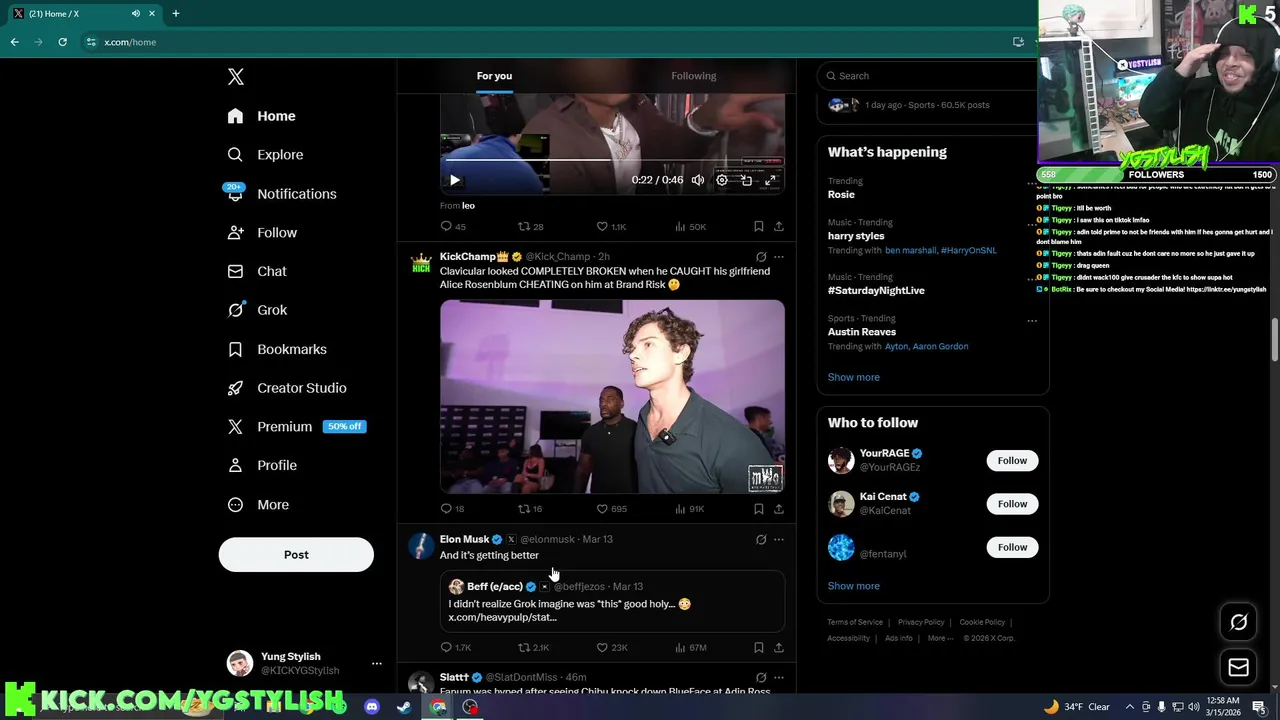
Task: Show more trends in What's happening
Action: tap(853, 377)
